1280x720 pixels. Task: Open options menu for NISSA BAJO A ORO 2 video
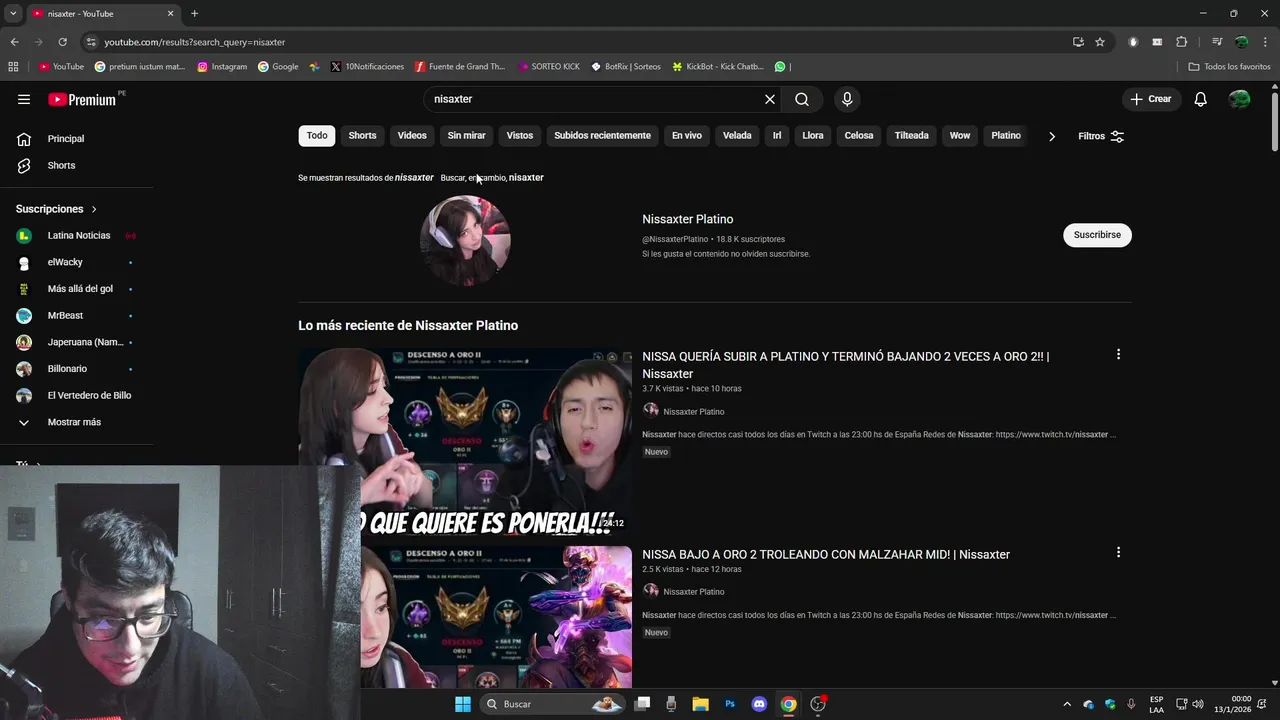1118,552
